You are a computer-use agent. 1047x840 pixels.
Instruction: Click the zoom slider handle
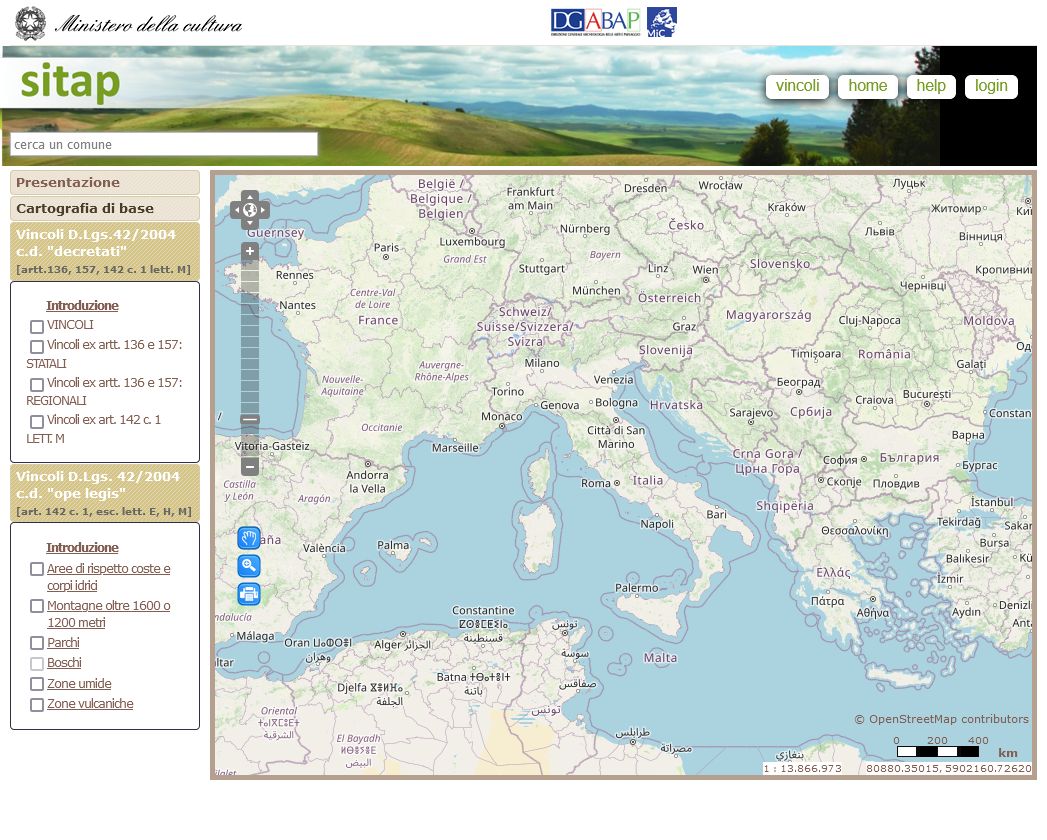pos(250,419)
